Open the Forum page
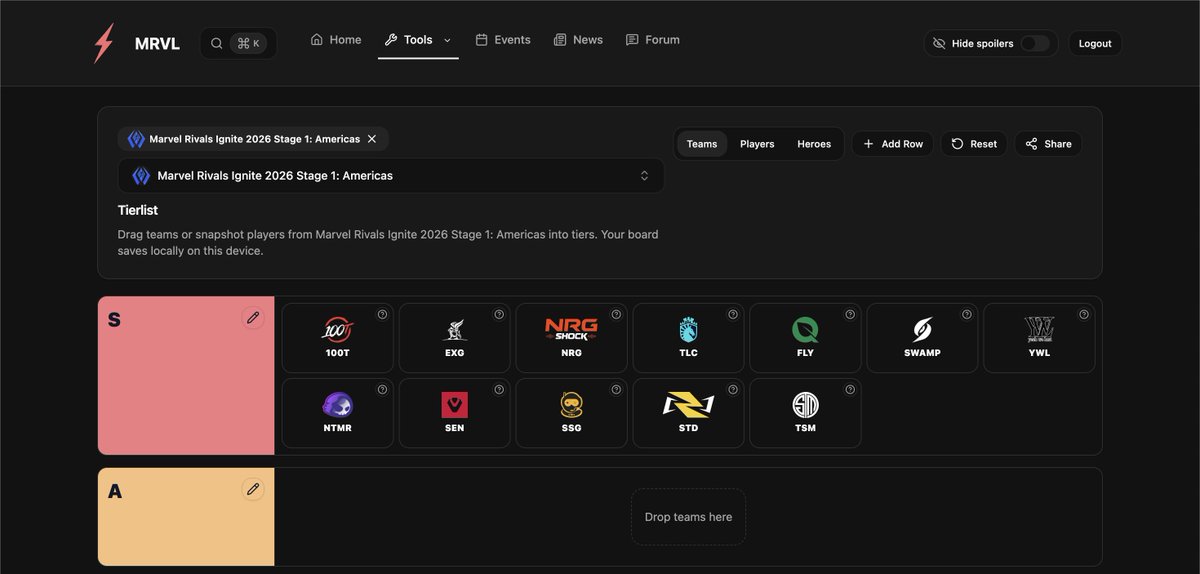The image size is (1200, 574). 652,40
